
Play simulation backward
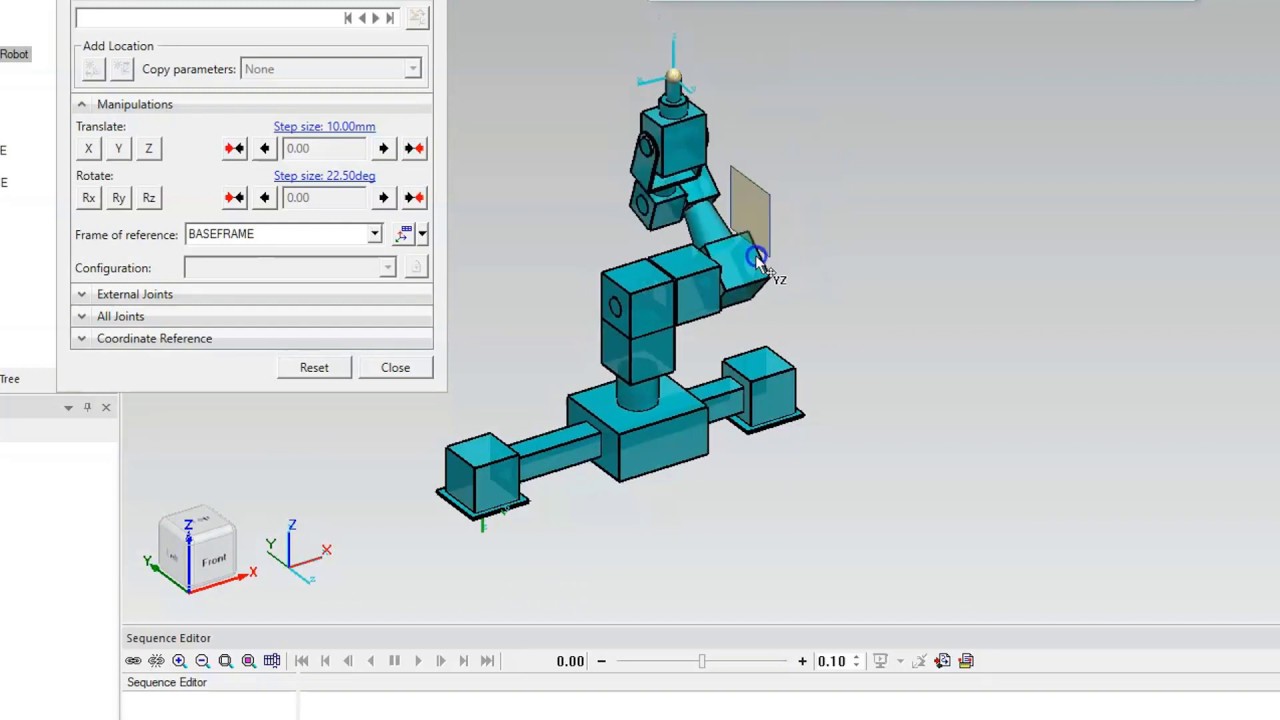[371, 661]
